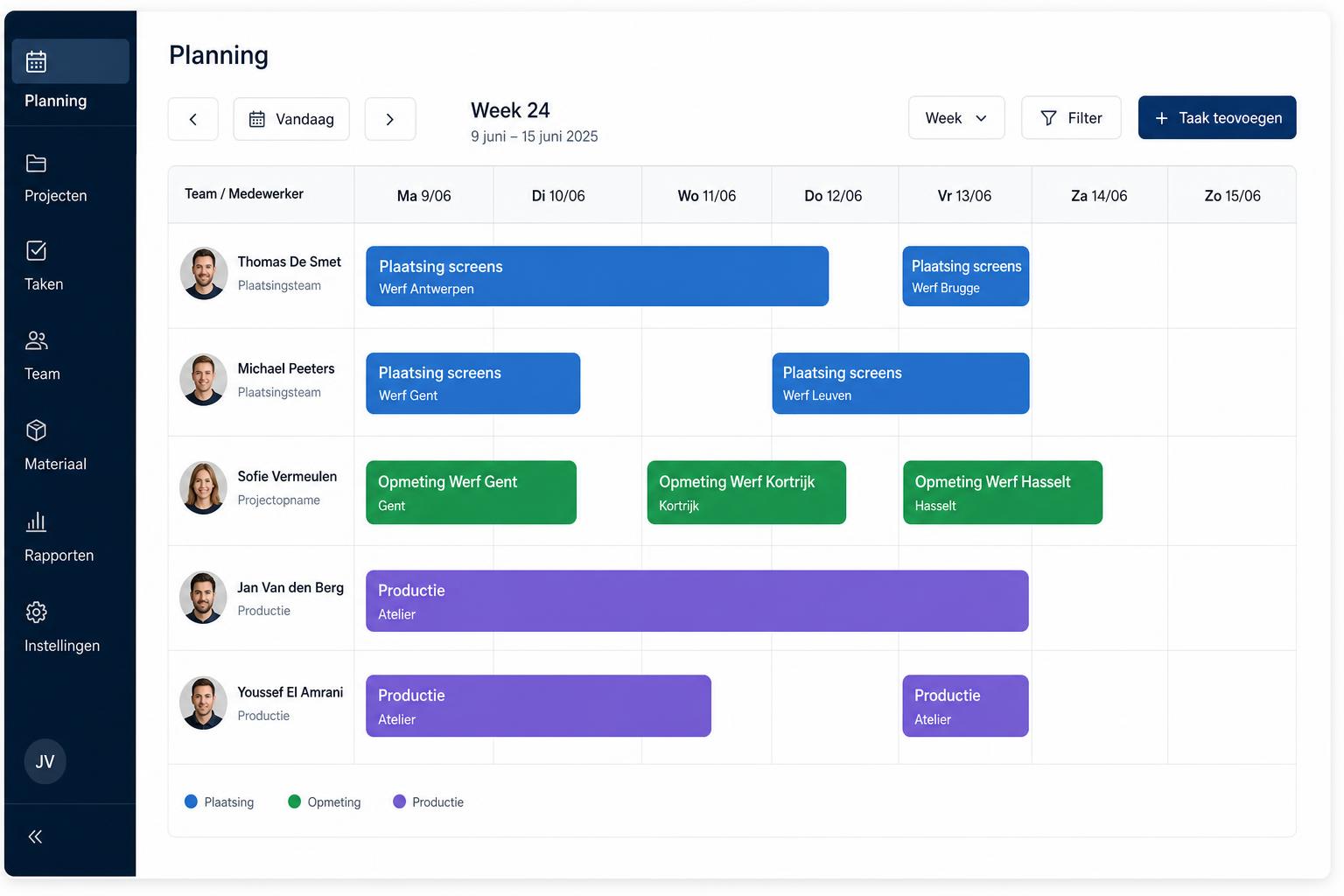Click the purple Productie legend dot
This screenshot has width=1344, height=896.
[x=399, y=801]
